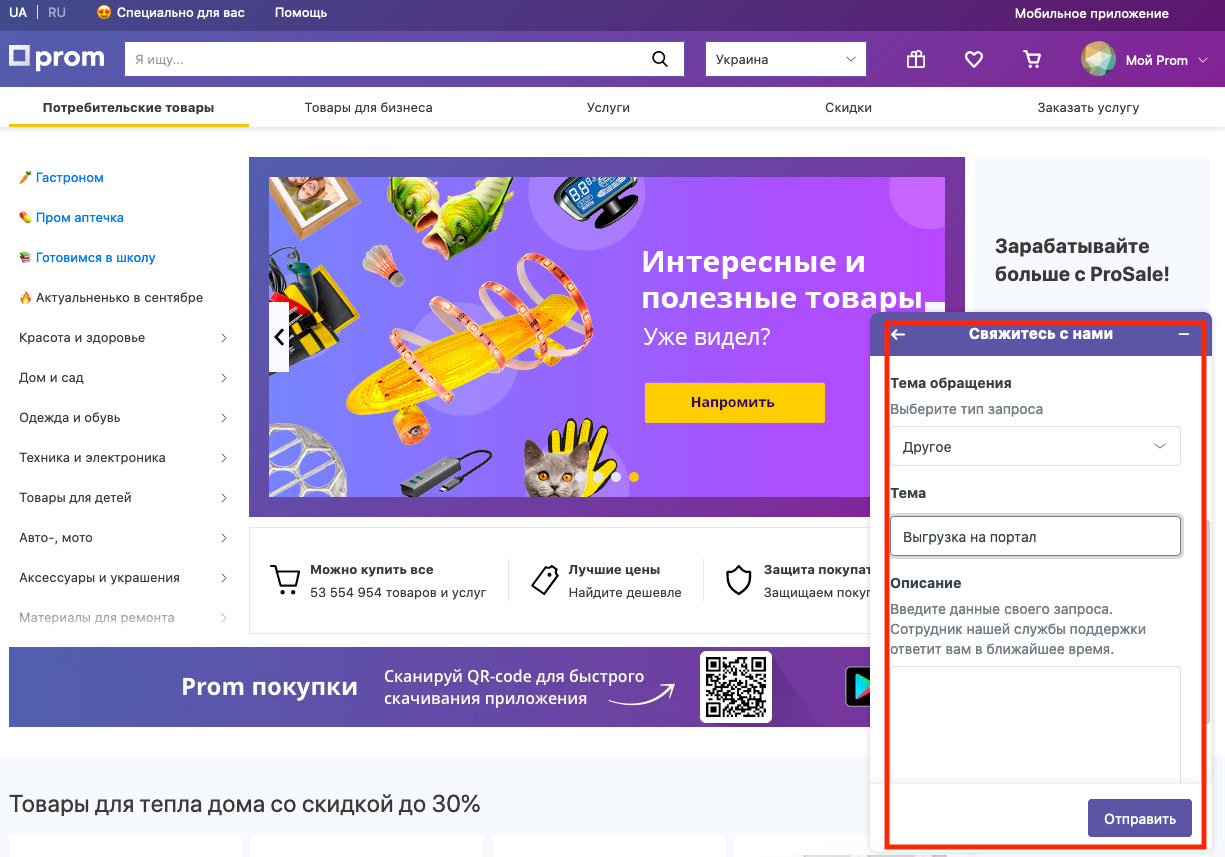Open the Украина region dropdown
This screenshot has height=857, width=1225.
(x=786, y=59)
